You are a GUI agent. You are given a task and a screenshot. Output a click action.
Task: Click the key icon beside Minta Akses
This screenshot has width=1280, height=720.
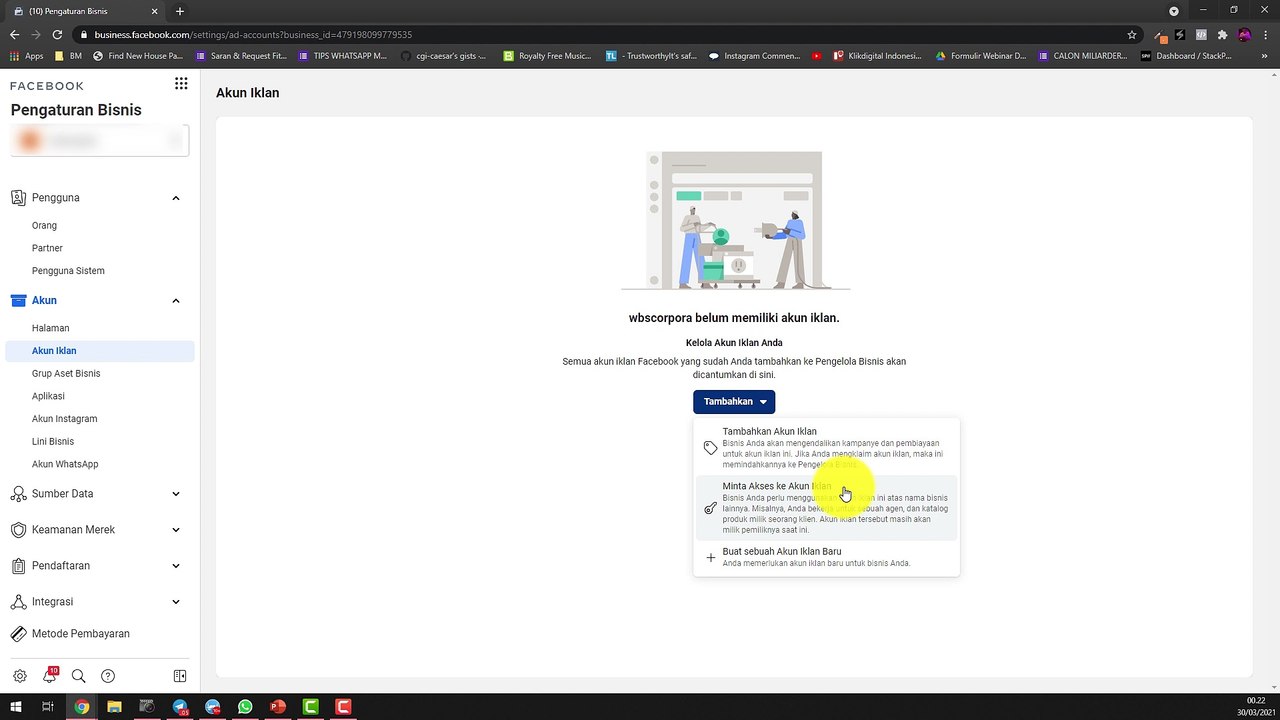(x=710, y=508)
